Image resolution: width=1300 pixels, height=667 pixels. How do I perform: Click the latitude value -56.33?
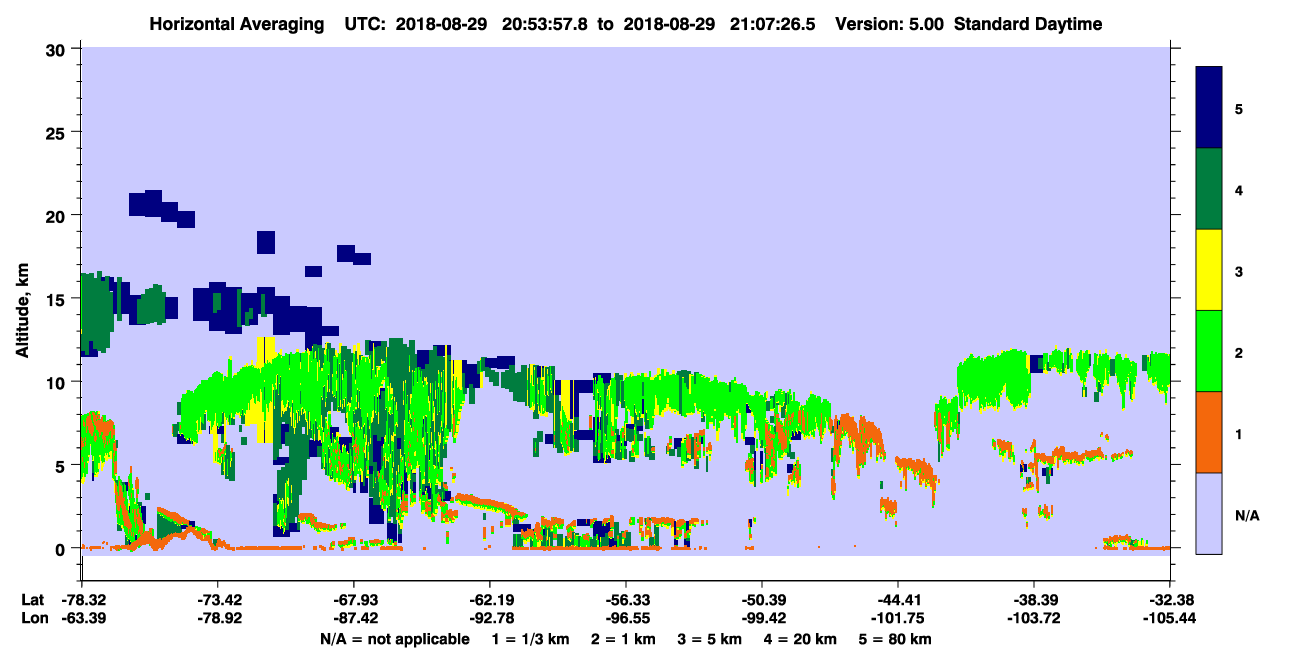point(626,600)
